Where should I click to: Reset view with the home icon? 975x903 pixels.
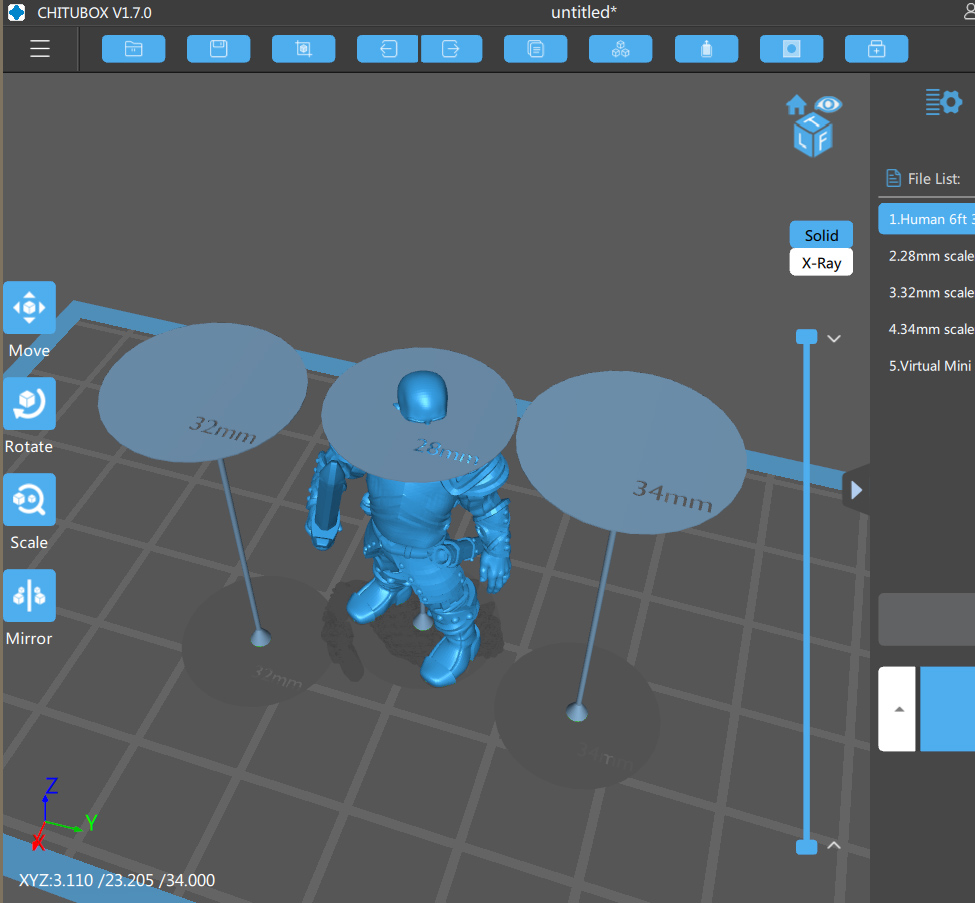(796, 104)
